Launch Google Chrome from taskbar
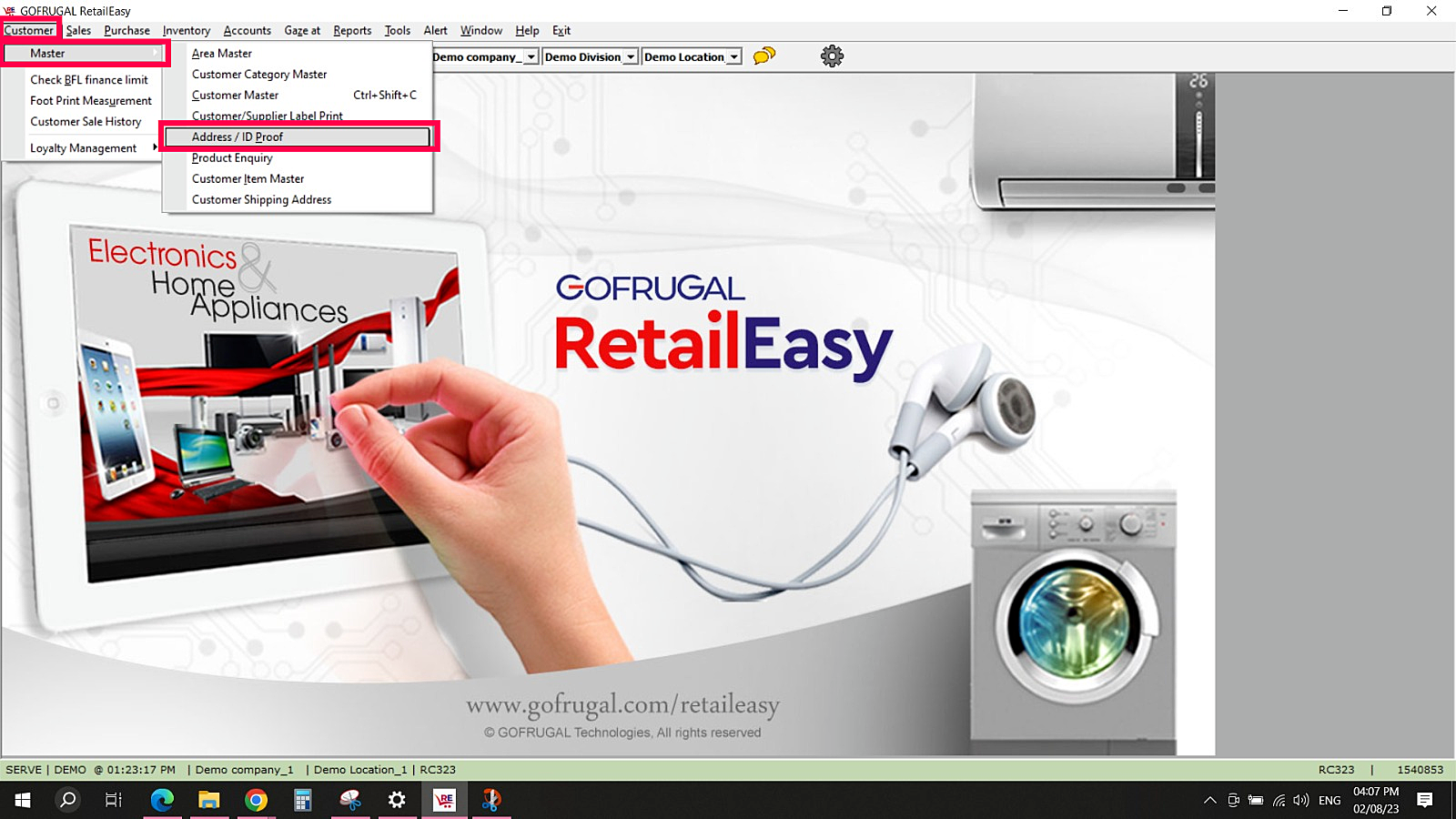 pos(257,800)
